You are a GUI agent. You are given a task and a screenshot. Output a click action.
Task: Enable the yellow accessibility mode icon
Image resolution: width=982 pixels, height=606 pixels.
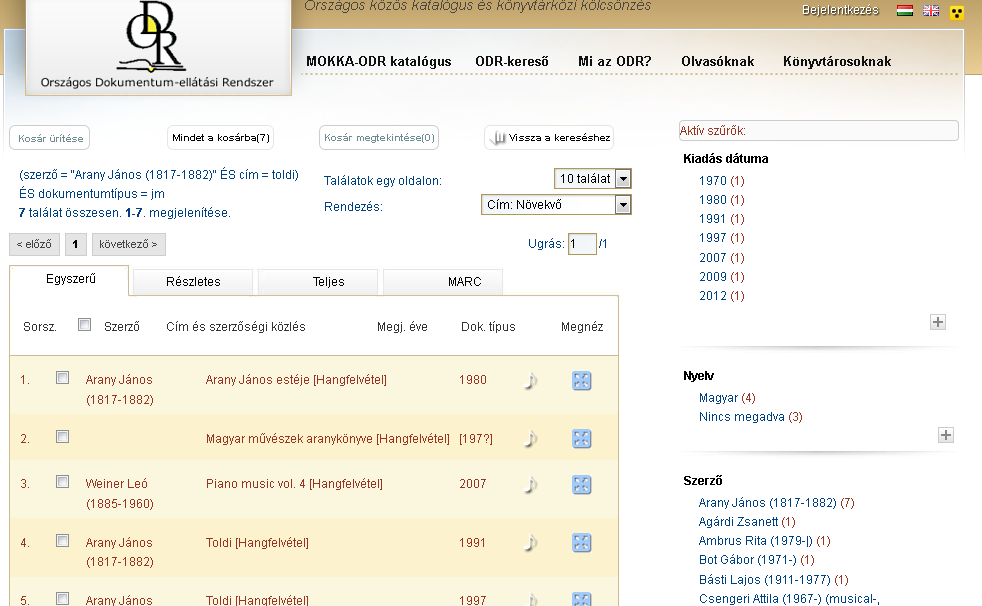pyautogui.click(x=957, y=12)
